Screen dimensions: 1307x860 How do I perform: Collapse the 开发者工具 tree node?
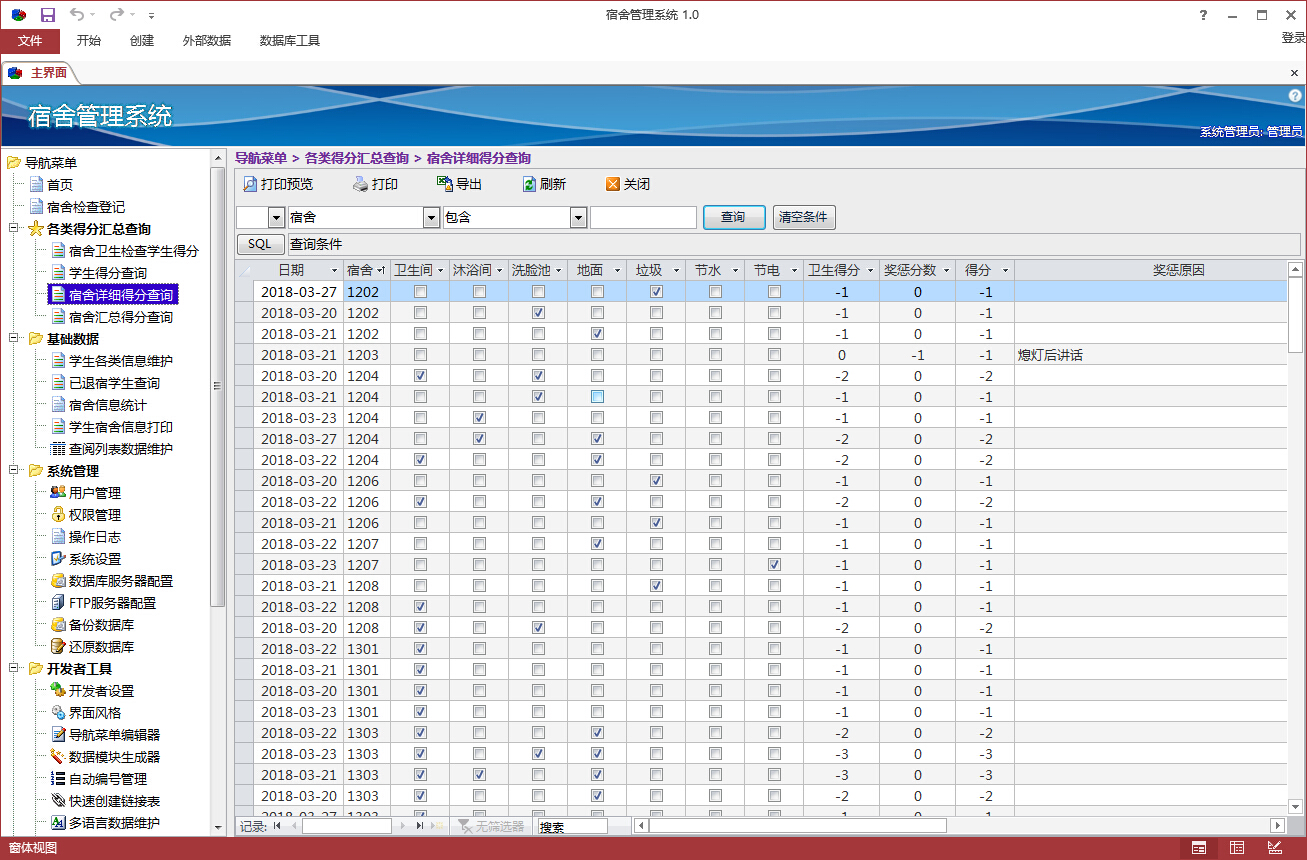click(x=14, y=669)
